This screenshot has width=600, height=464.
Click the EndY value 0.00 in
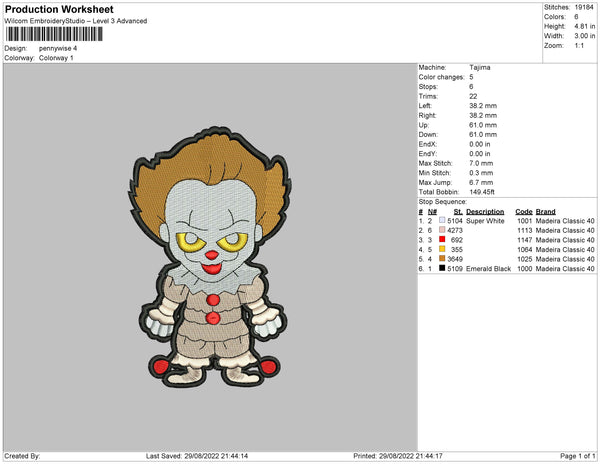(480, 154)
